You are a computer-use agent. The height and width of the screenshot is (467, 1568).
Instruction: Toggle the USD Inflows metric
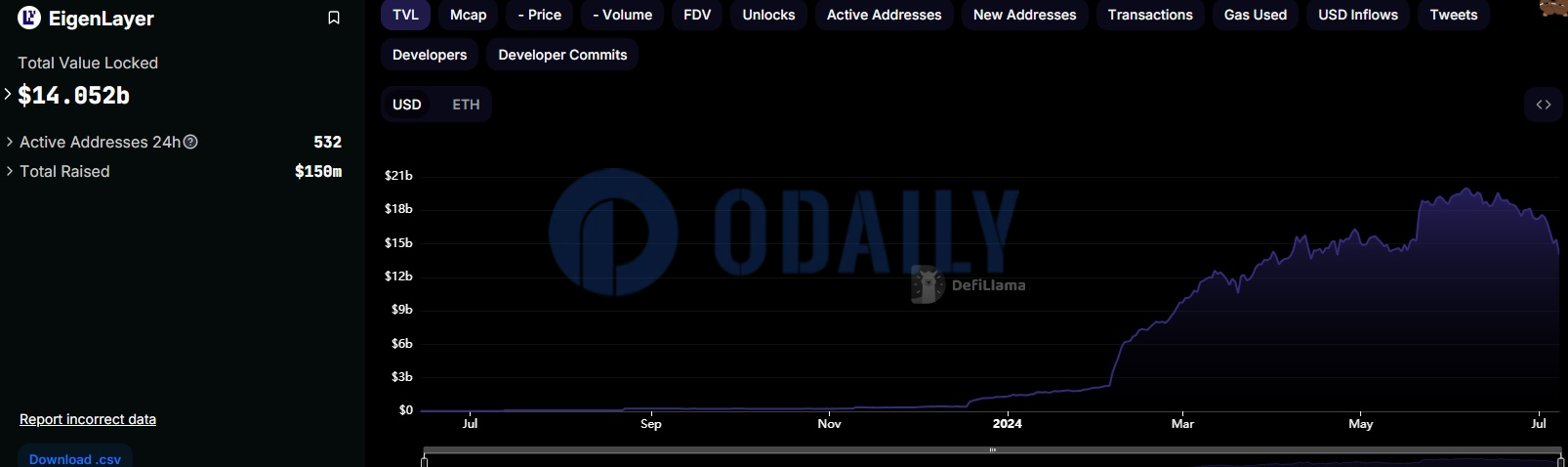tap(1358, 15)
